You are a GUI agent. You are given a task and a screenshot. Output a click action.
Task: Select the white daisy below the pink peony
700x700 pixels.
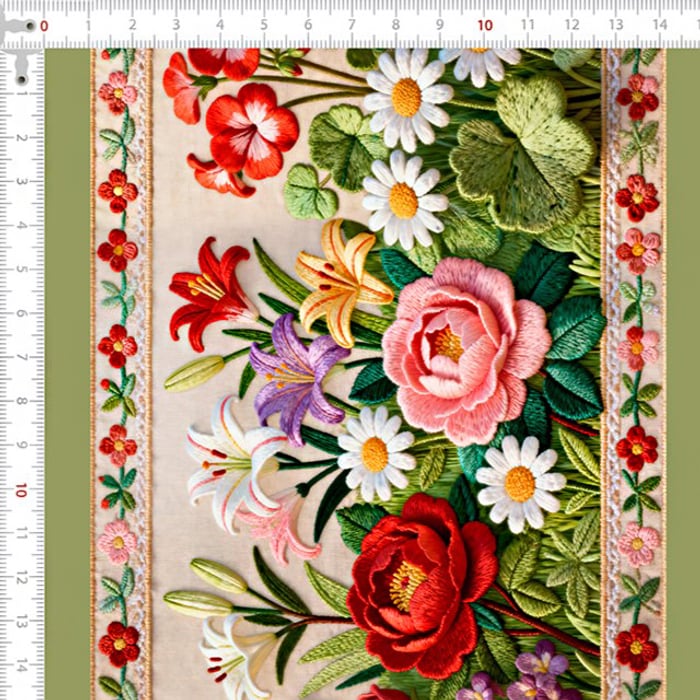point(519,484)
